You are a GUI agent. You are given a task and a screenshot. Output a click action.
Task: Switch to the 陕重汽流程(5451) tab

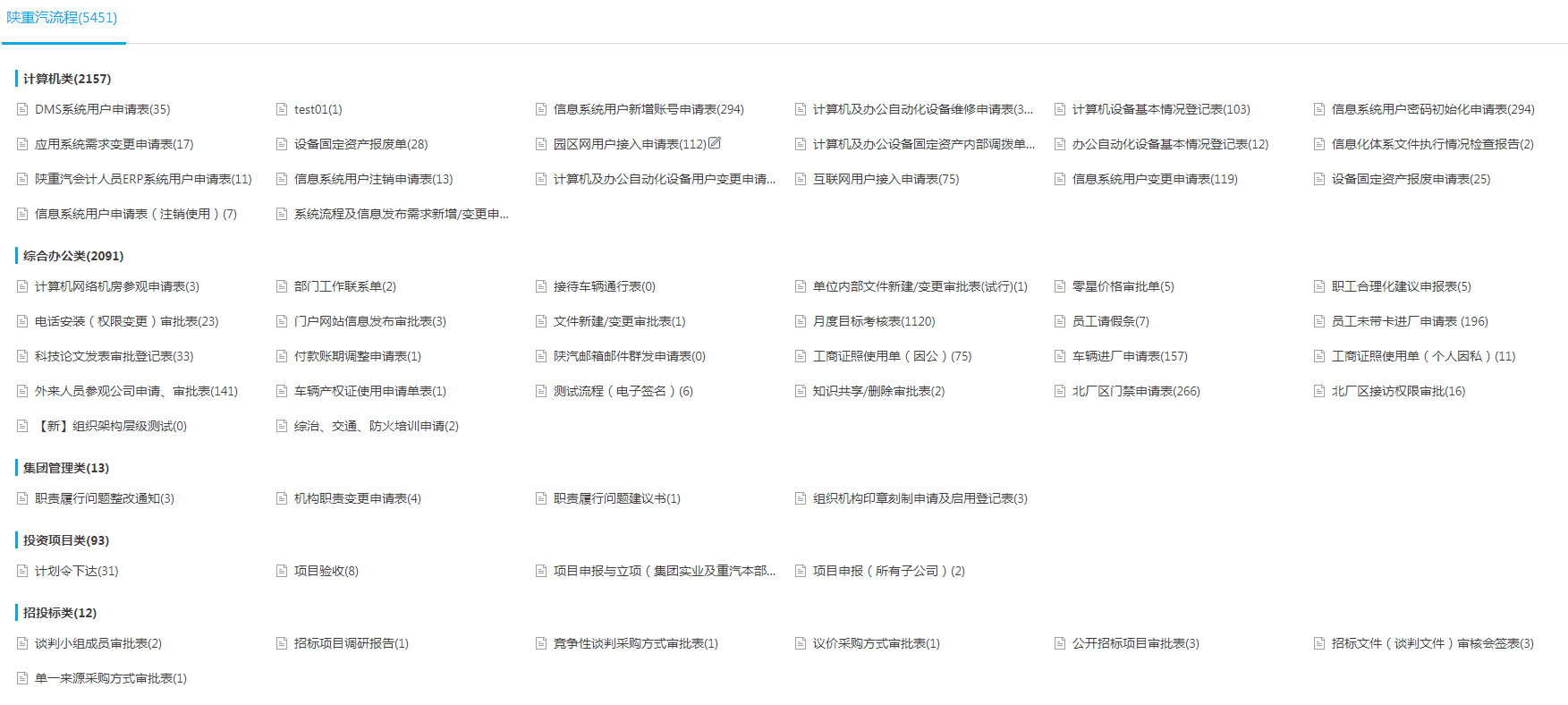pyautogui.click(x=62, y=18)
